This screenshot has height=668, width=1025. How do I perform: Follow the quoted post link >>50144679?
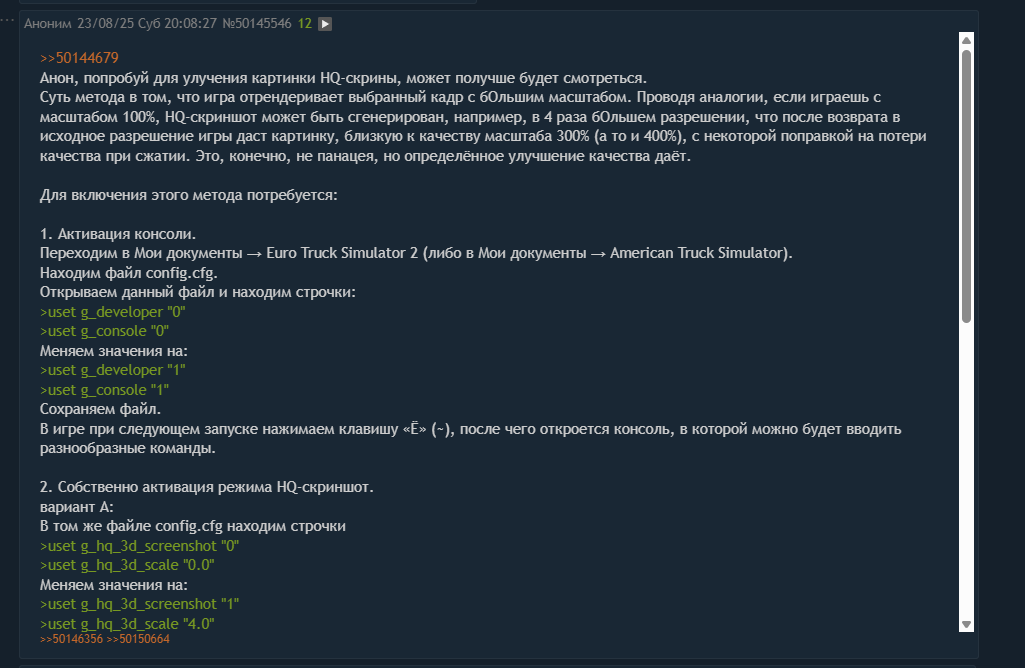[79, 59]
